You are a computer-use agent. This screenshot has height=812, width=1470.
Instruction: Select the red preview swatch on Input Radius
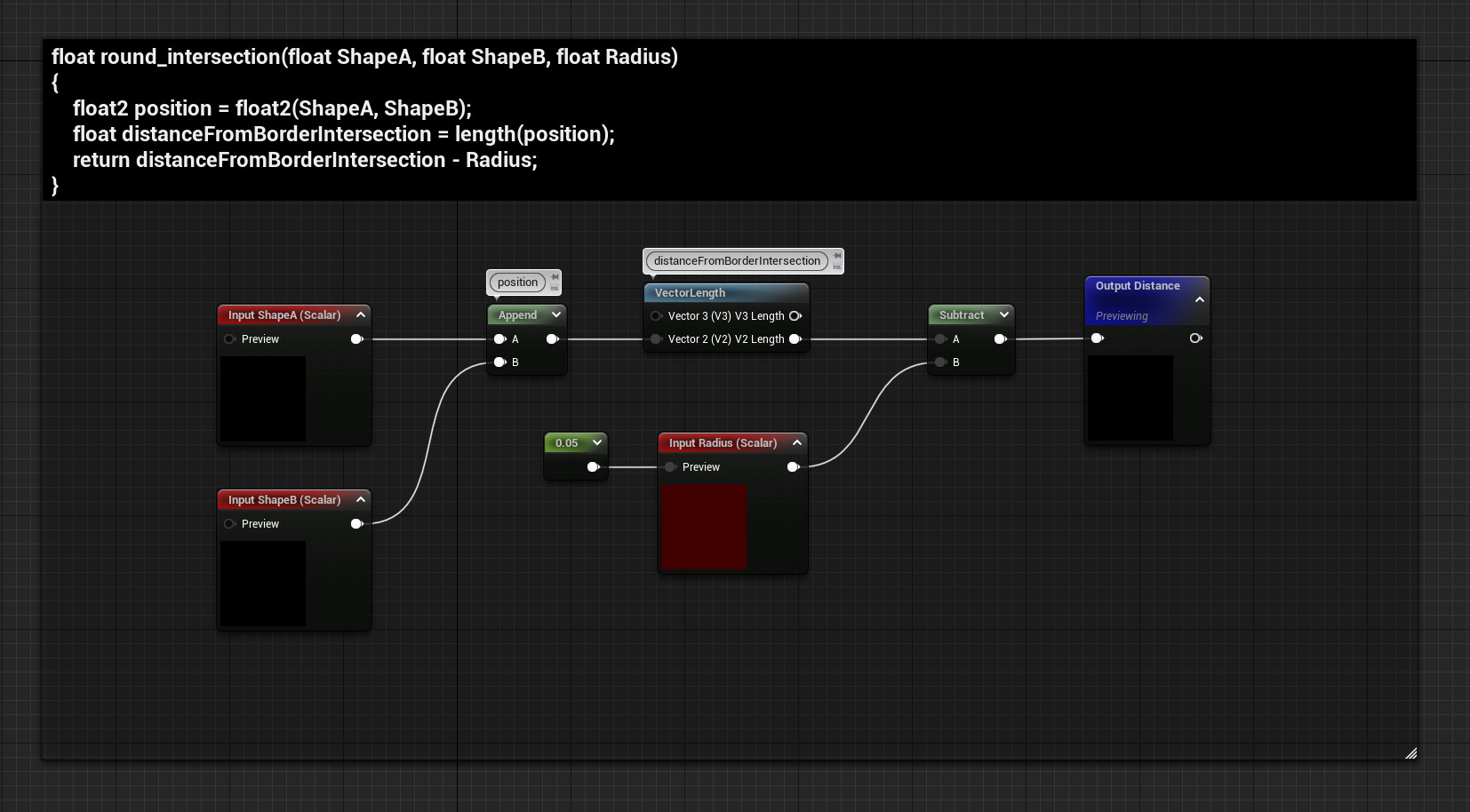tap(703, 528)
